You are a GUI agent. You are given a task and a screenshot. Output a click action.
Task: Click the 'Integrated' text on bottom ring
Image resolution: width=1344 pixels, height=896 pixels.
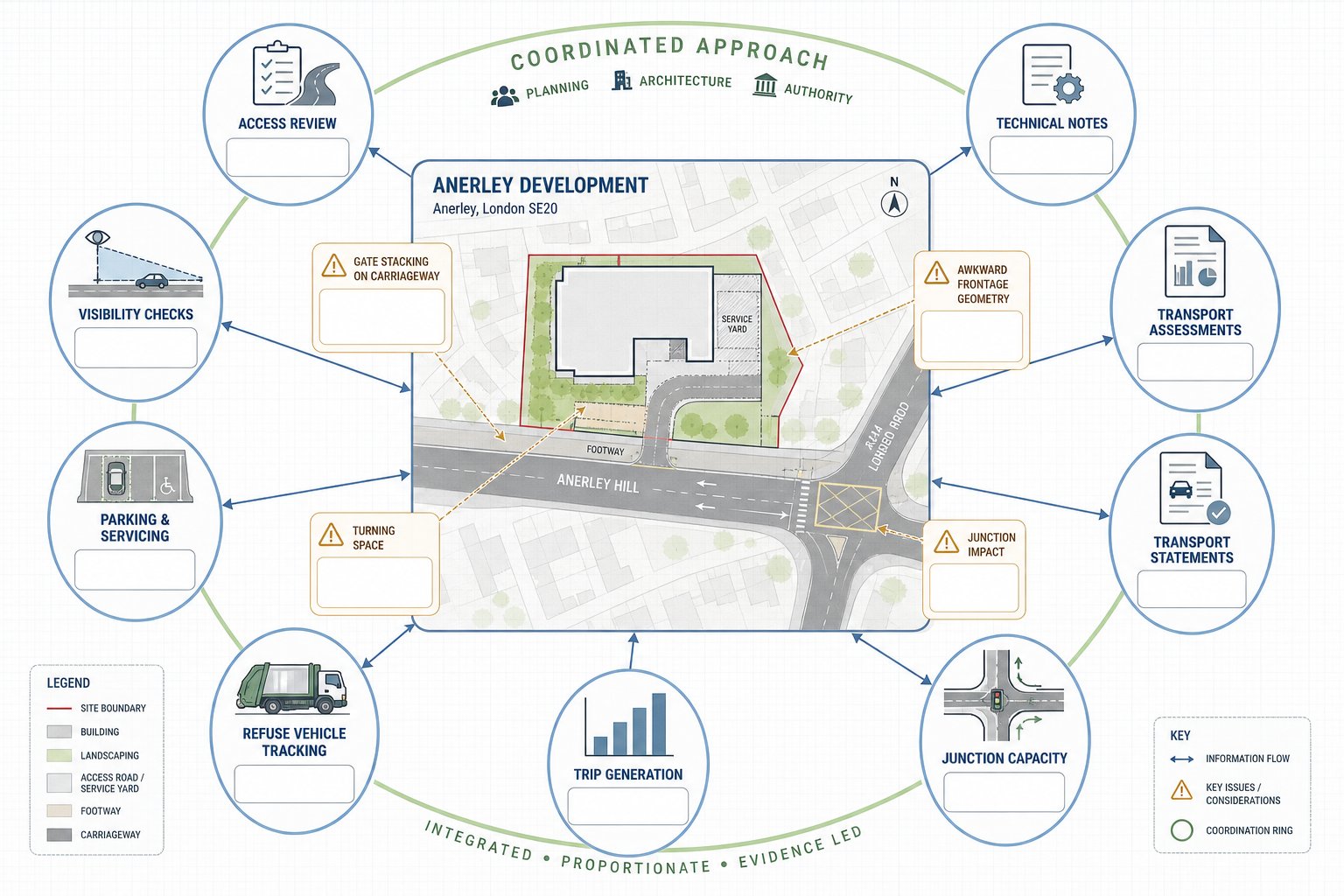479,840
